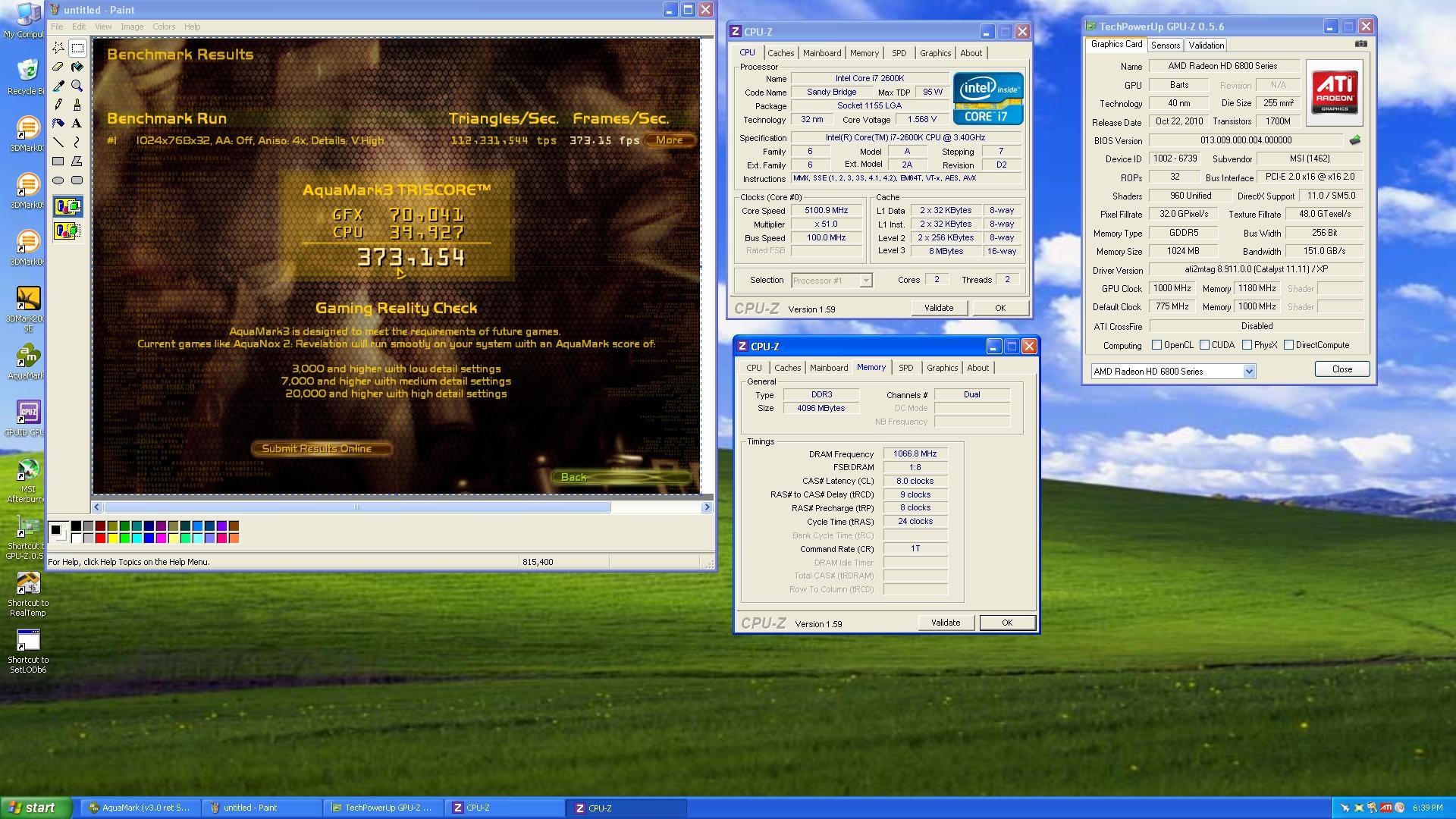Open the Shortcut to RealTemp icon
Screen dimensions: 1456x819
pyautogui.click(x=27, y=595)
